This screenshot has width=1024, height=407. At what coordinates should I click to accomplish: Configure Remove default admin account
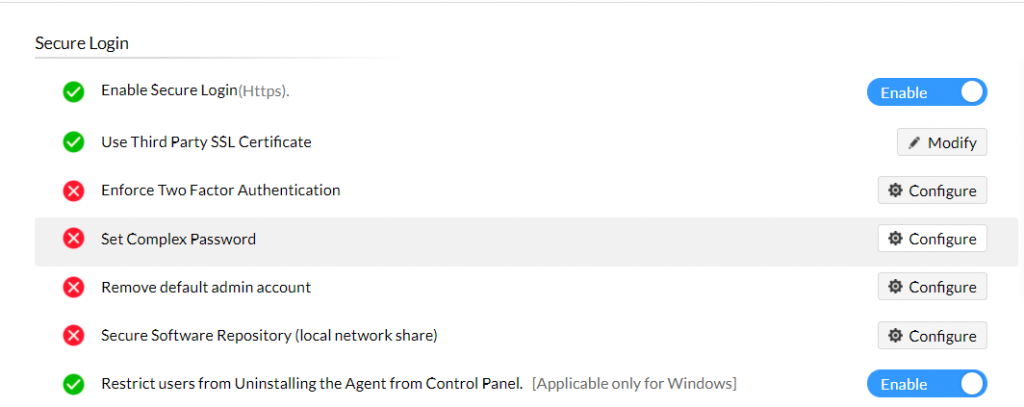(x=932, y=287)
